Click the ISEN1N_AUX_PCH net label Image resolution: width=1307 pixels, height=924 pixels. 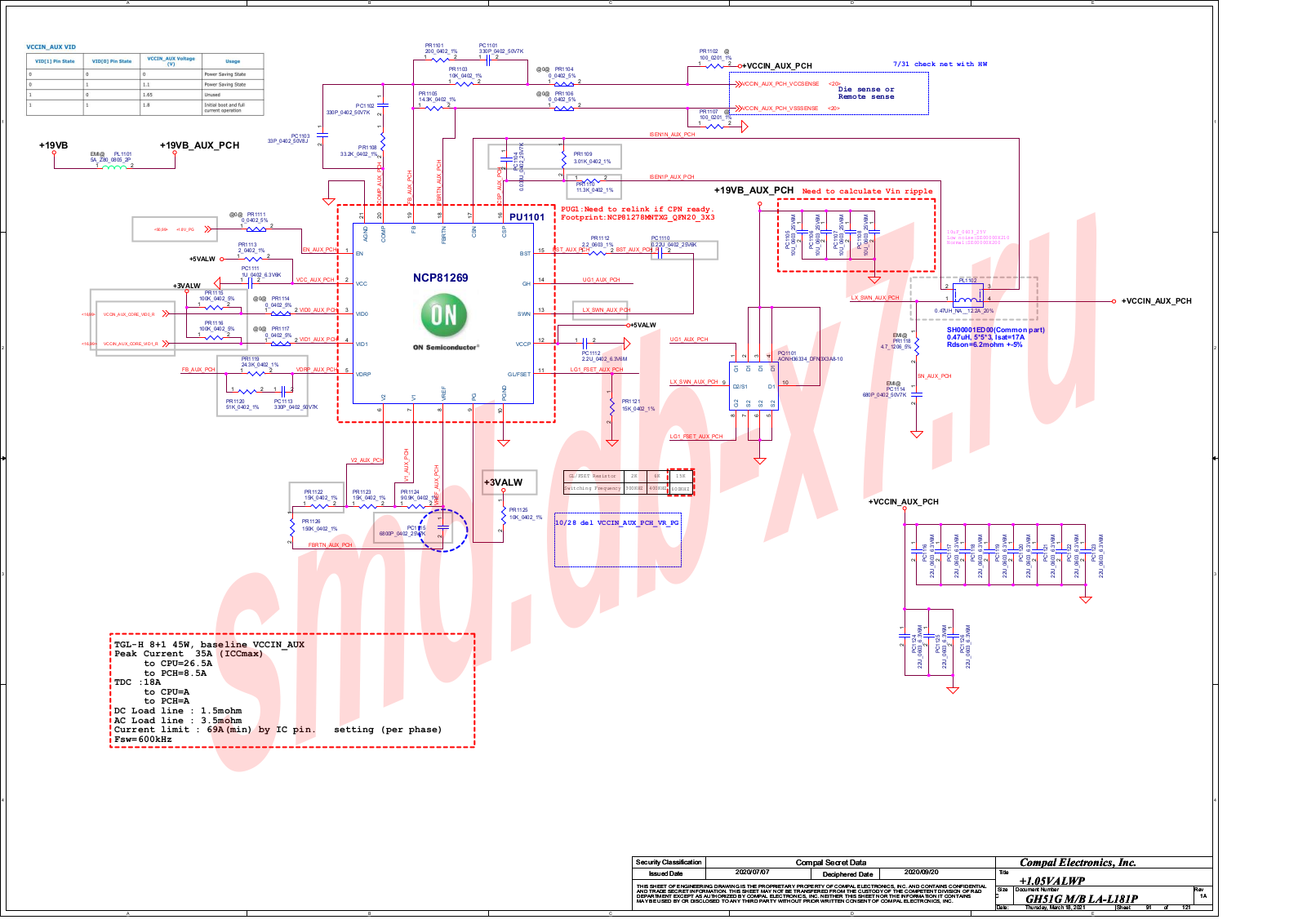672,135
